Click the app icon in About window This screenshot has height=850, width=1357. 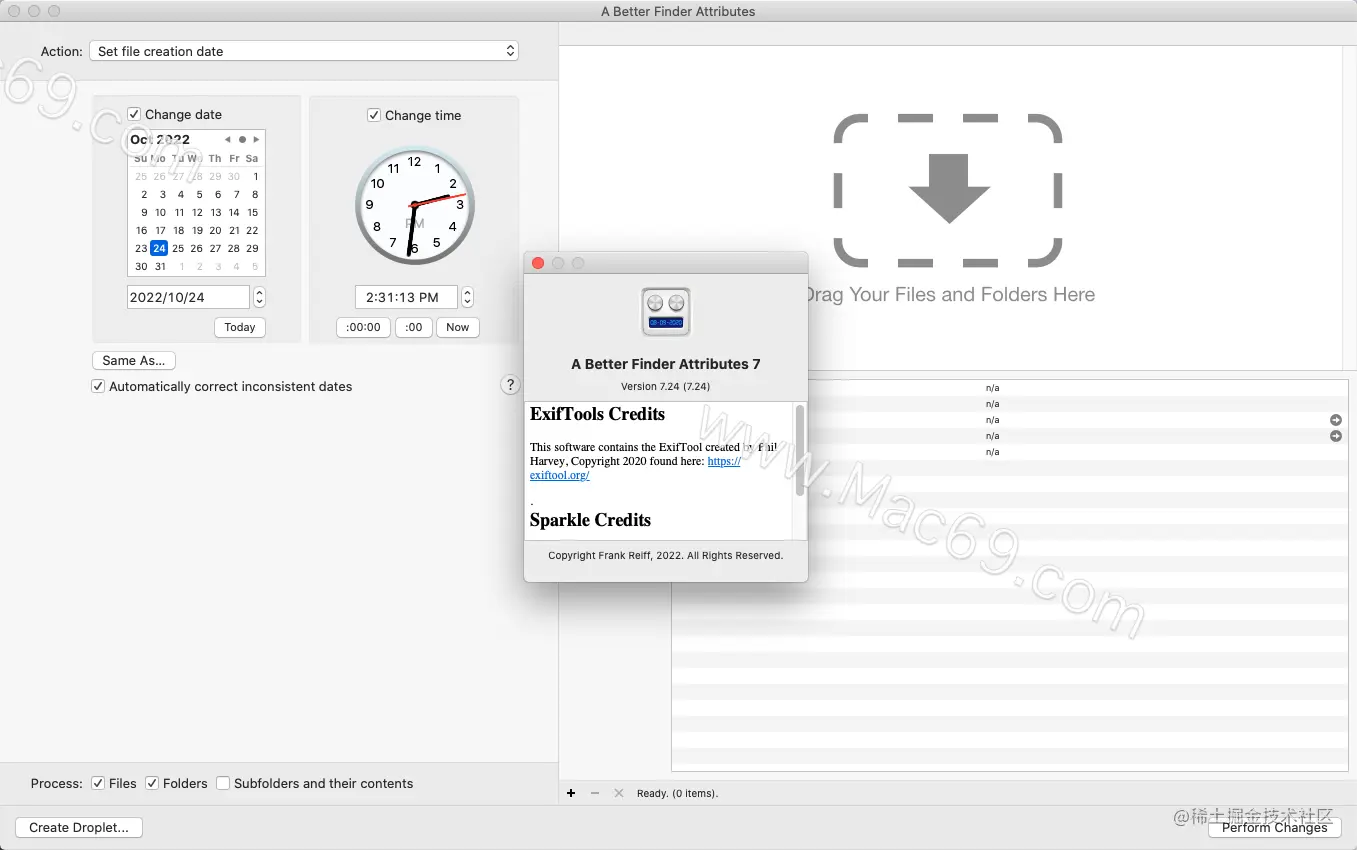tap(666, 312)
